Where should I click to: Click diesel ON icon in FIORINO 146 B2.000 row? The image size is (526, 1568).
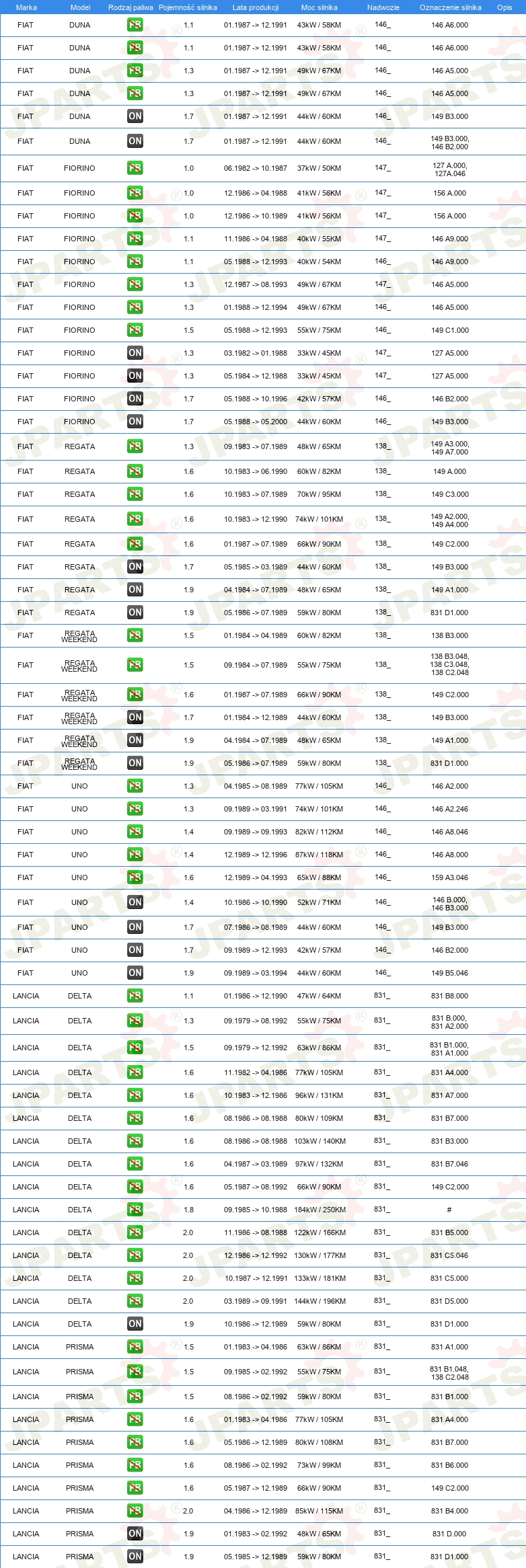(x=135, y=399)
